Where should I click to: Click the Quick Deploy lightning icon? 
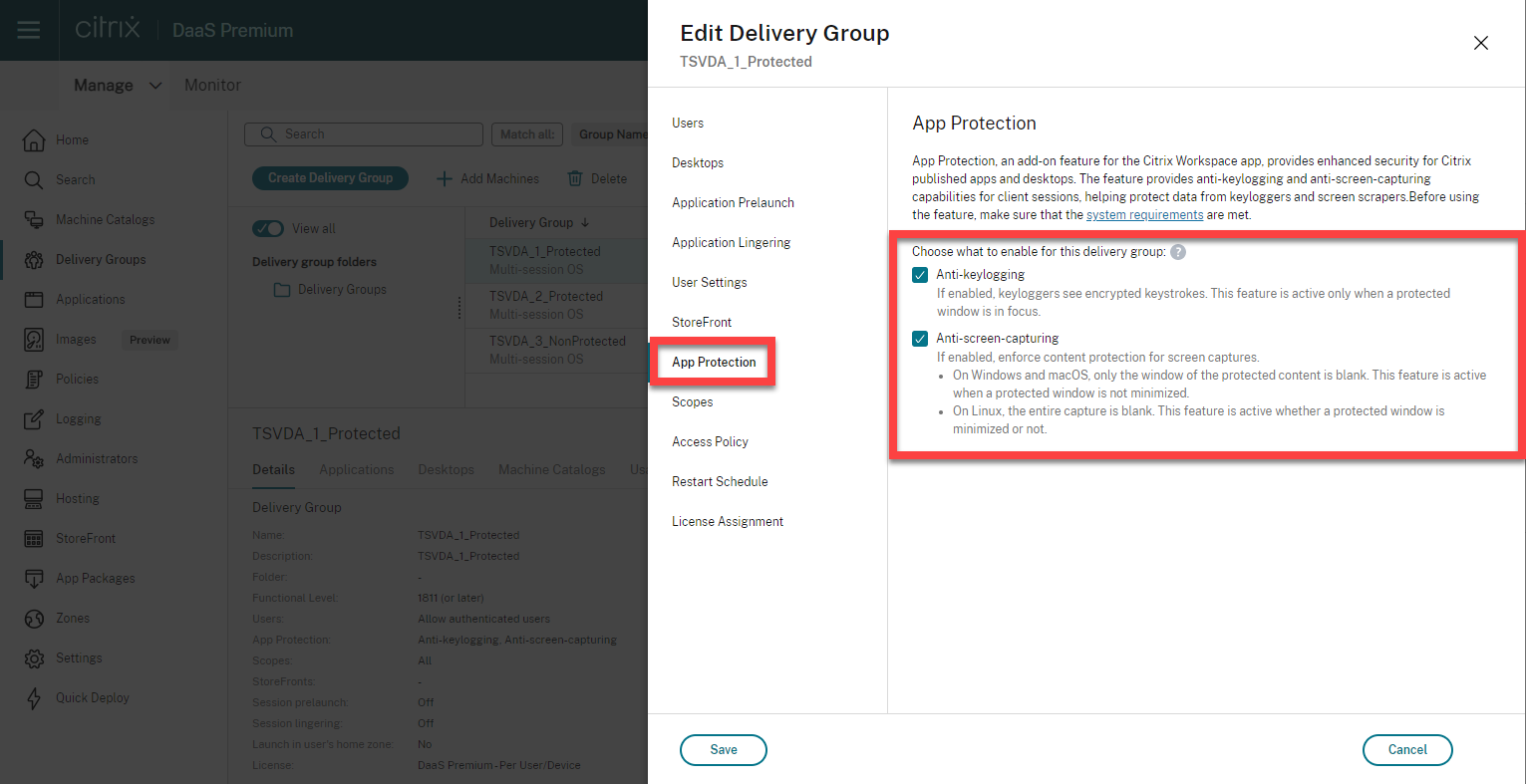tap(34, 697)
